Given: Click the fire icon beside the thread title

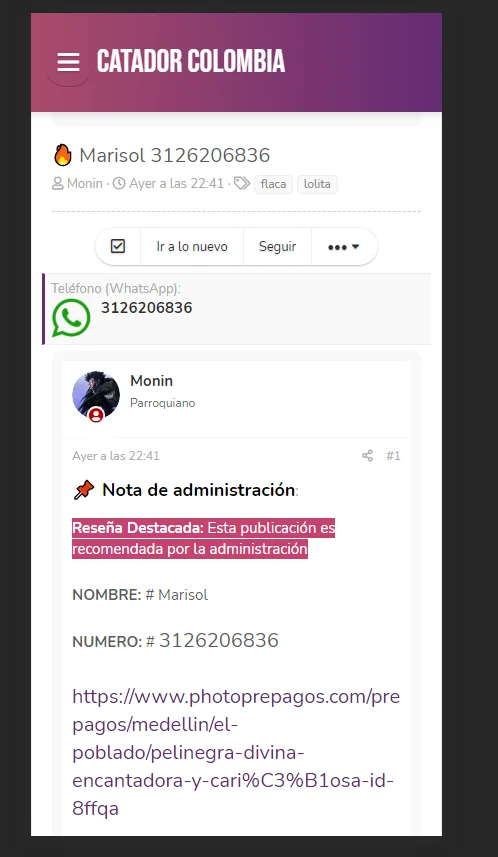Looking at the screenshot, I should 63,155.
